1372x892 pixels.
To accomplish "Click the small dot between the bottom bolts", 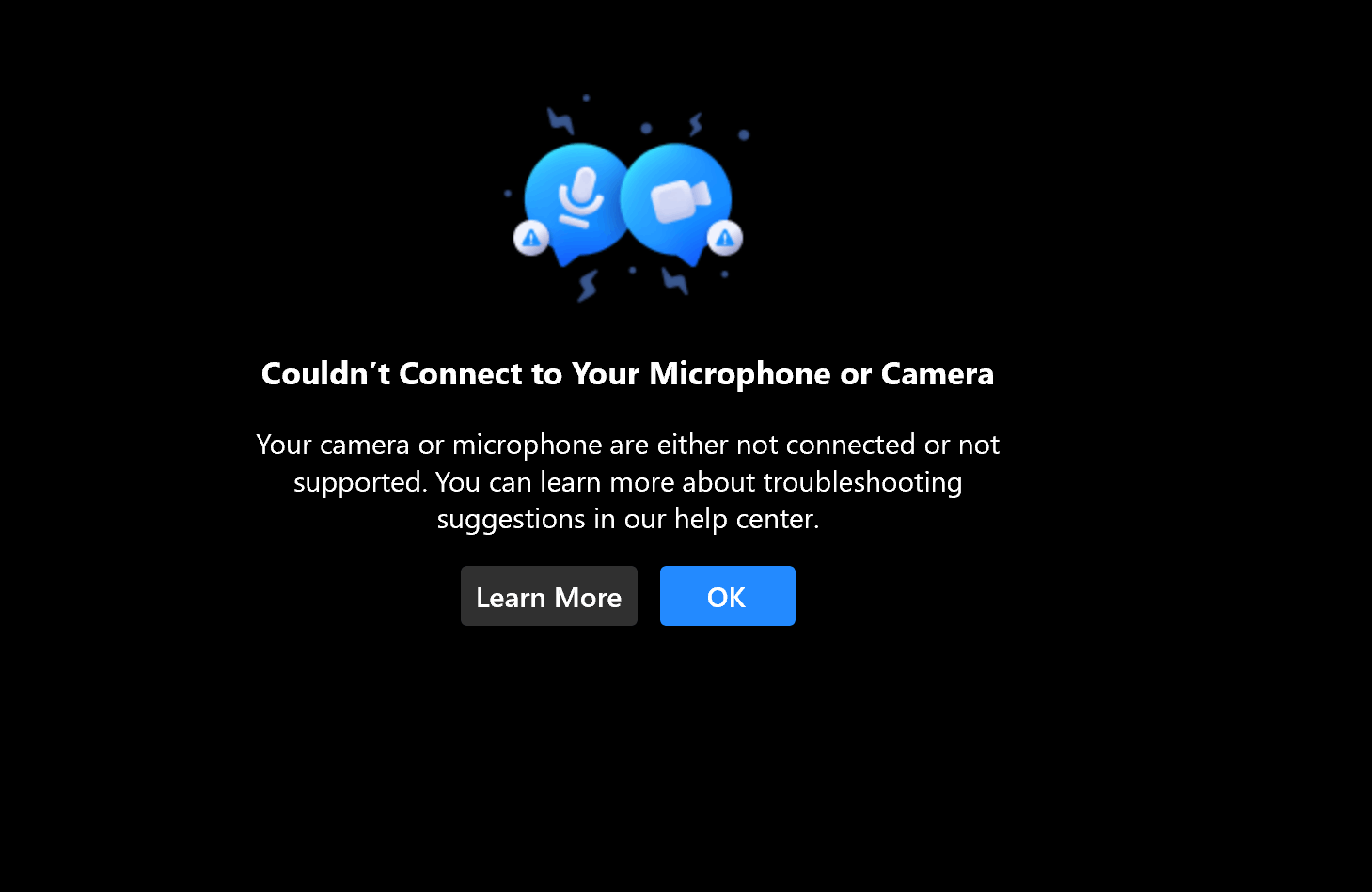I will [632, 270].
